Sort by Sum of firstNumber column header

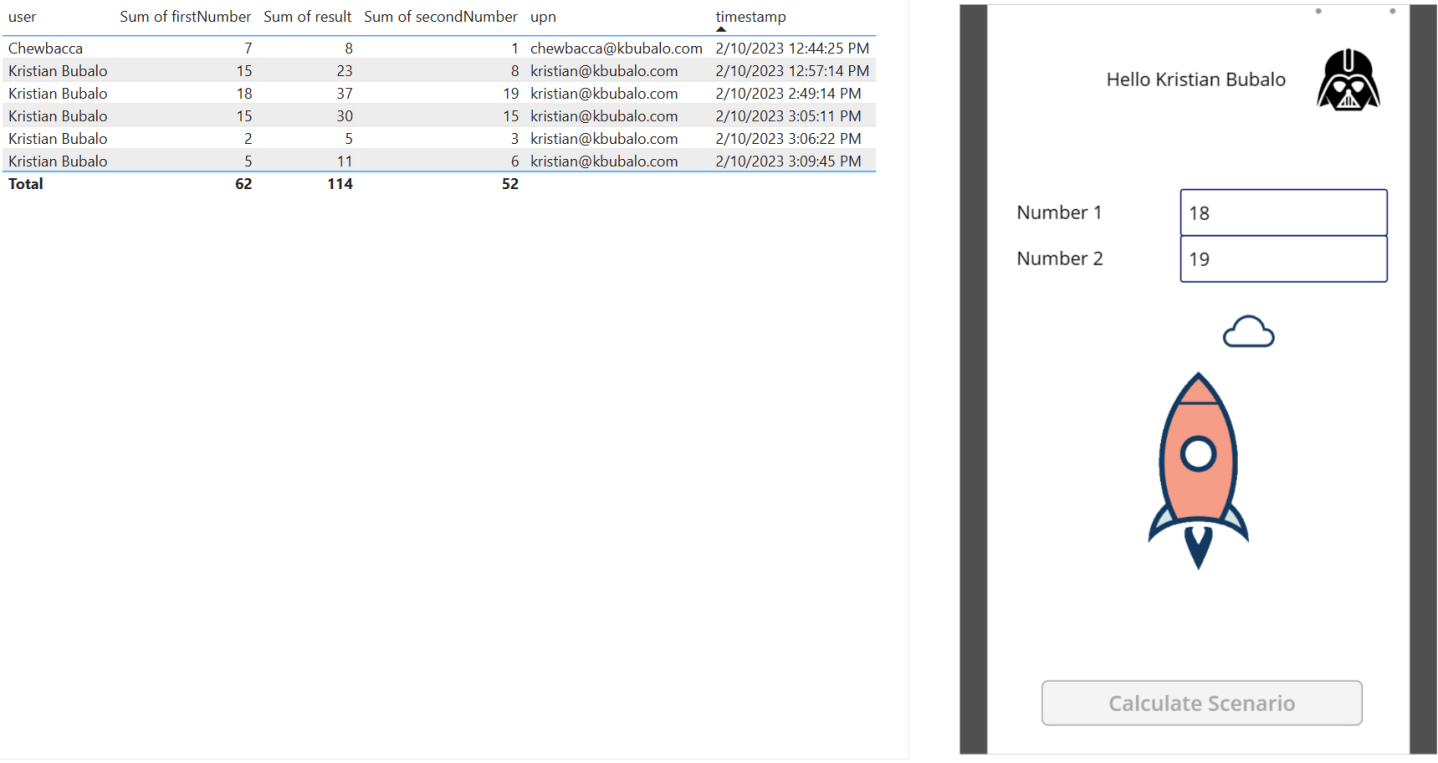(x=185, y=17)
